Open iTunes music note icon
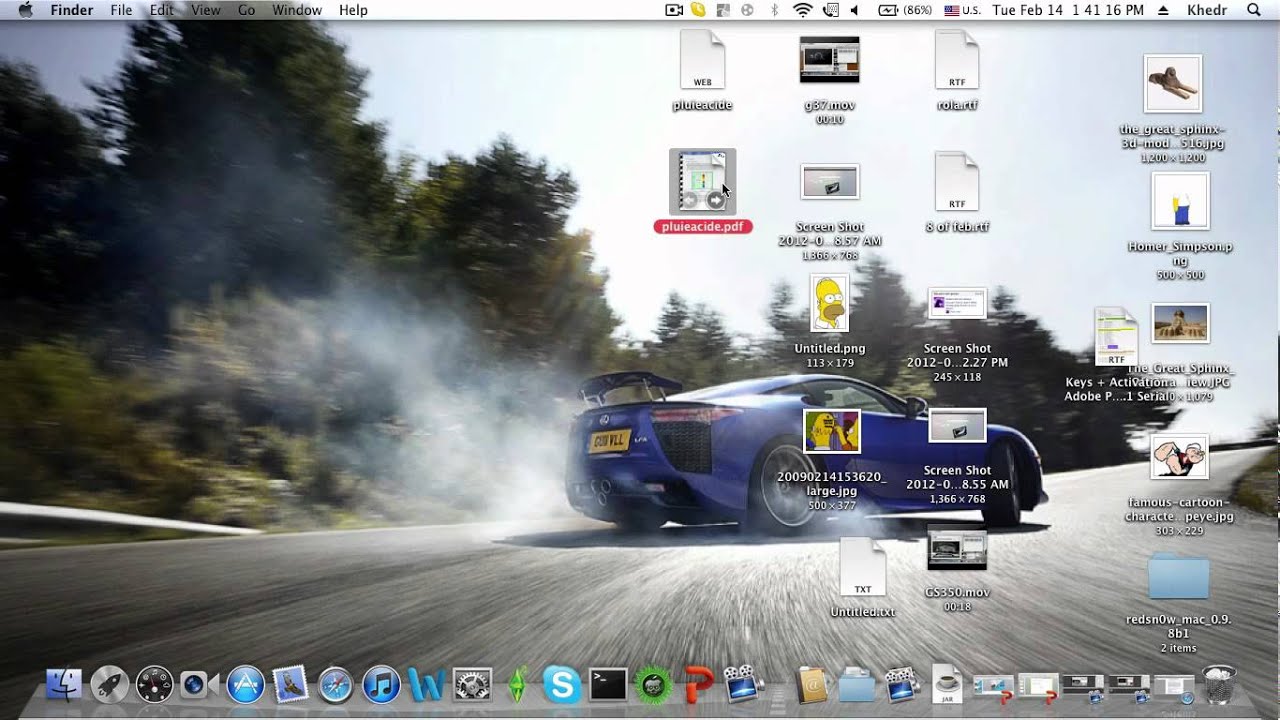Viewport: 1280px width, 720px height. pyautogui.click(x=381, y=685)
